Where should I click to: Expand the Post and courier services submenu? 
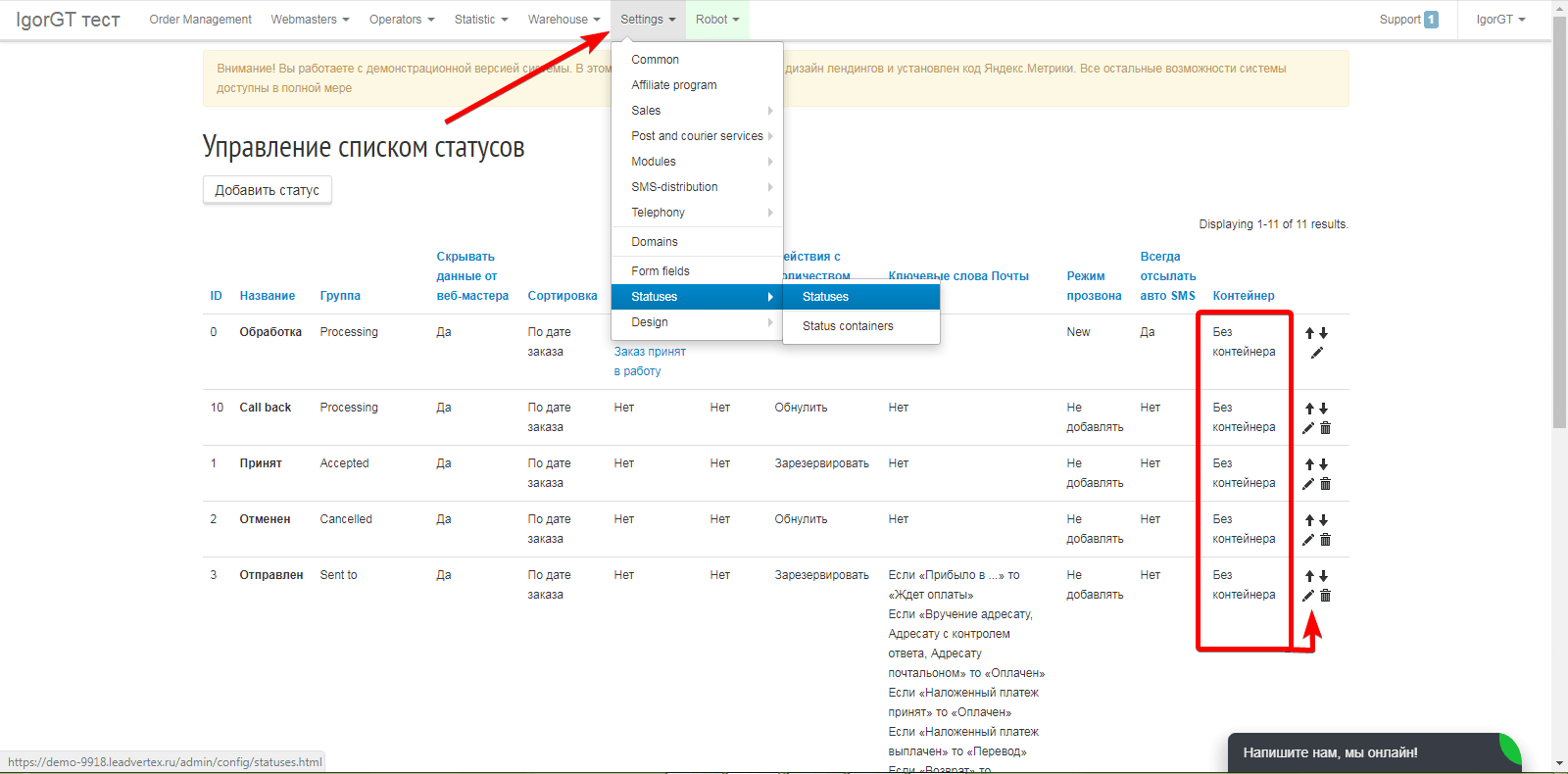pos(697,136)
